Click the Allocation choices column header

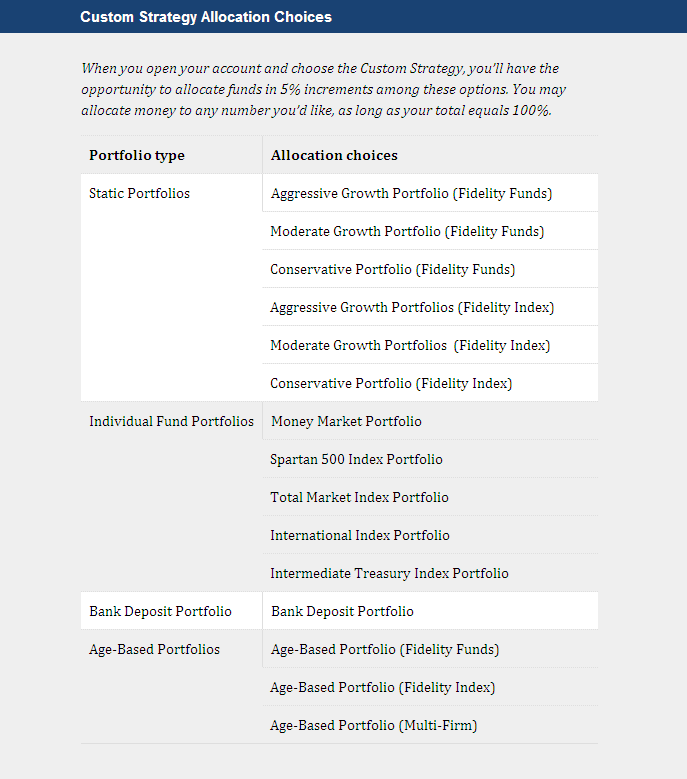pyautogui.click(x=334, y=155)
